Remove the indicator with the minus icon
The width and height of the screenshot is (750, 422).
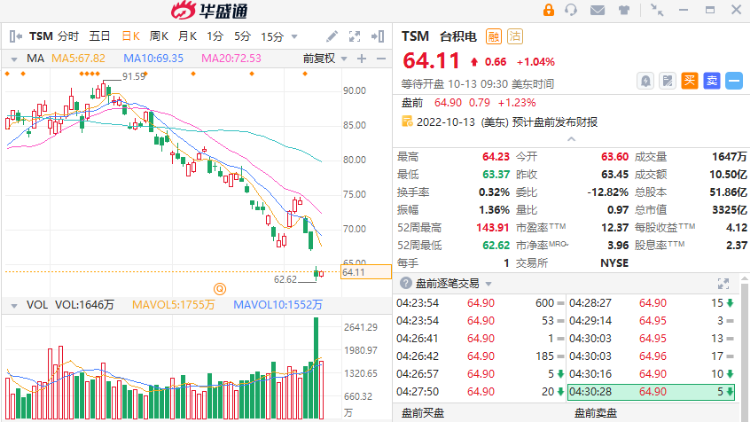point(381,59)
